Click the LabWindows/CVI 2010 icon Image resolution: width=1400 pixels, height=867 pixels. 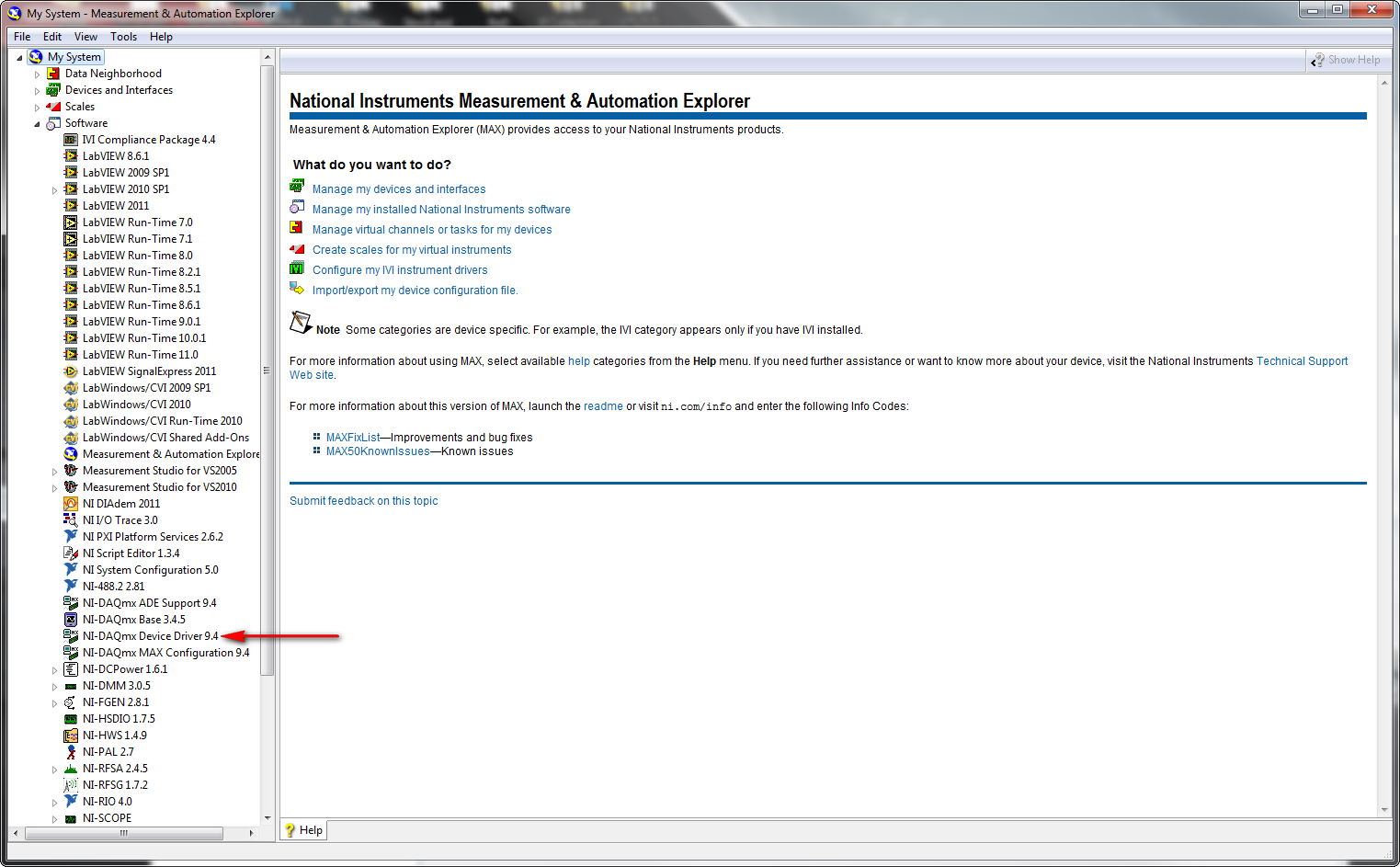pyautogui.click(x=71, y=405)
